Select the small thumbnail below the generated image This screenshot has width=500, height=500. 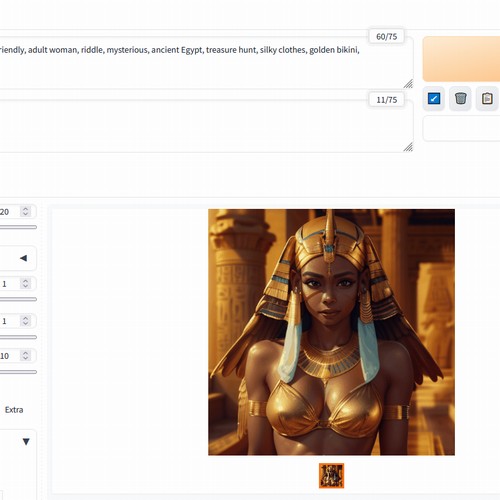pyautogui.click(x=331, y=476)
